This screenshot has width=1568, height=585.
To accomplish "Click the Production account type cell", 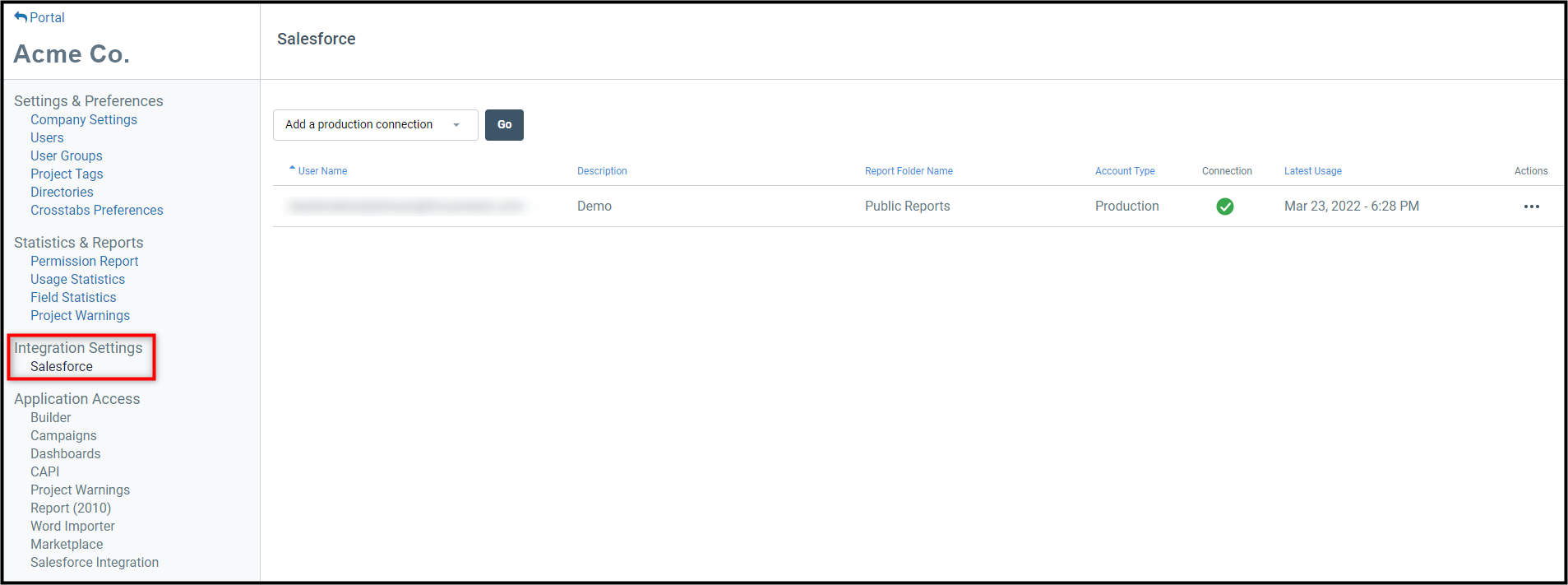I will click(x=1126, y=207).
